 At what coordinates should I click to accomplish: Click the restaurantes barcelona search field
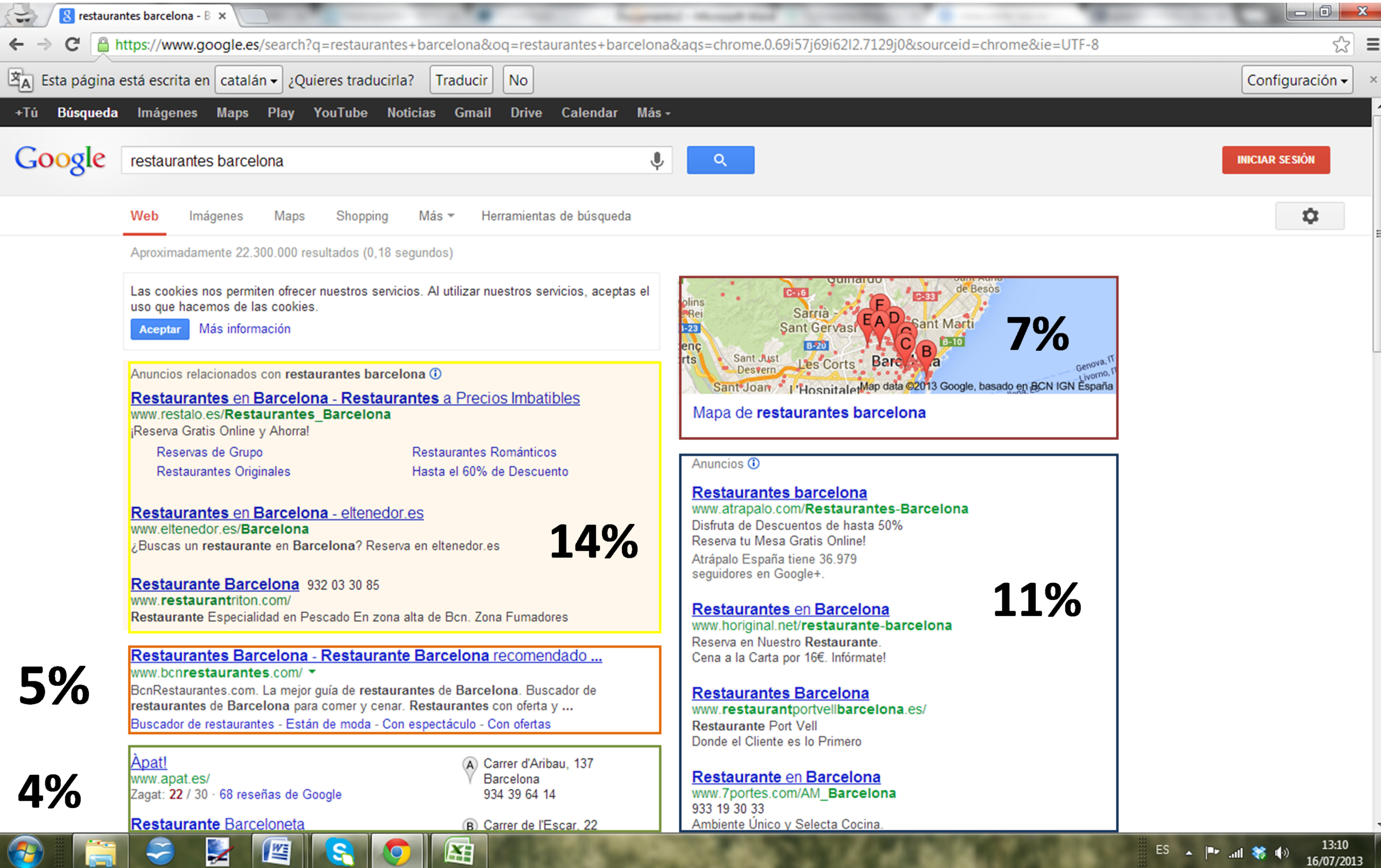tap(379, 161)
